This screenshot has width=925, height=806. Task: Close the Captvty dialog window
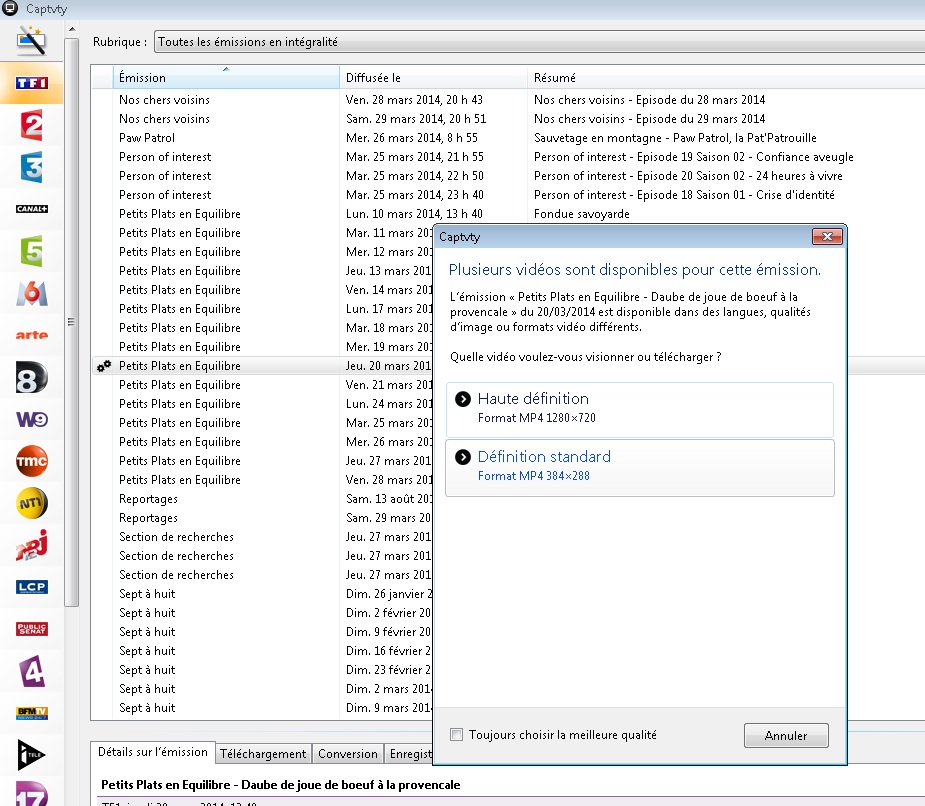826,237
